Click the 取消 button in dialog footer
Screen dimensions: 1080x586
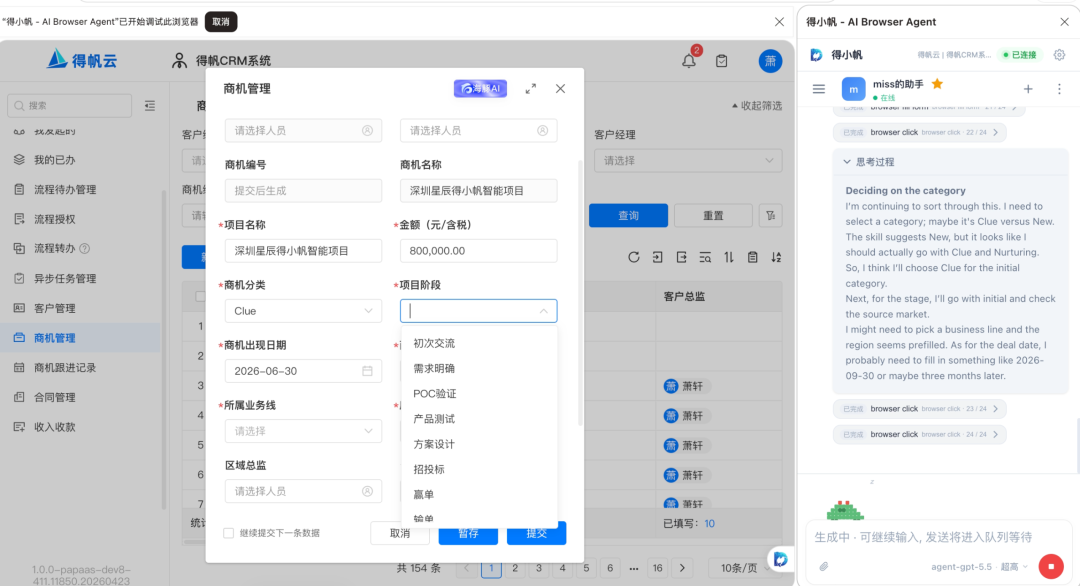[x=400, y=533]
